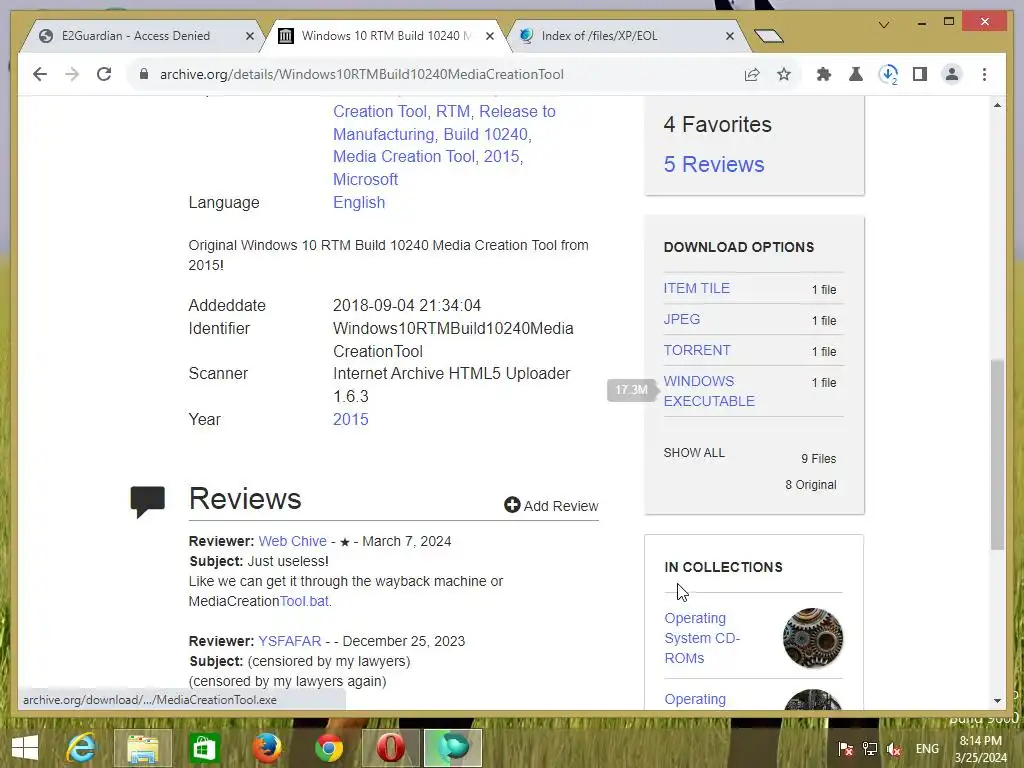This screenshot has height=768, width=1024.
Task: Open the Windows Start button
Action: (25, 748)
